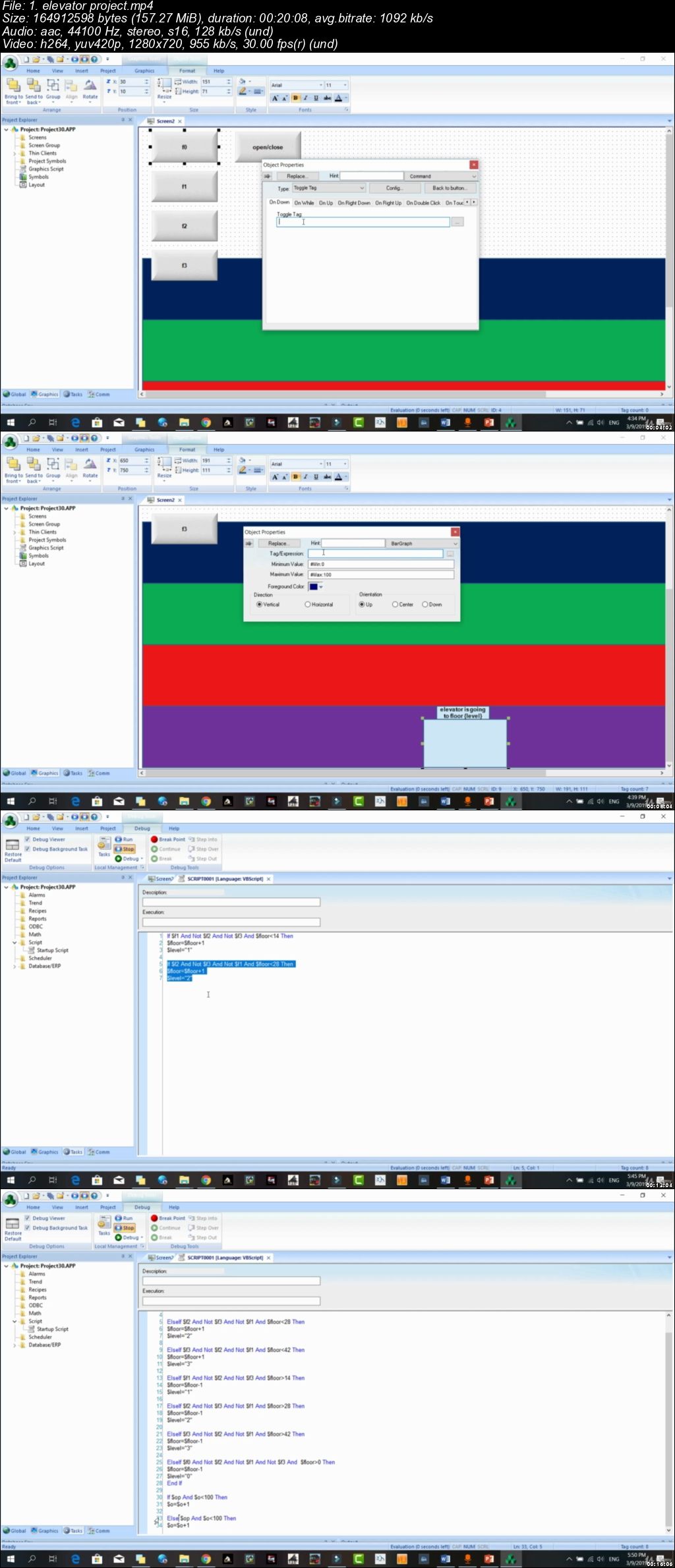The width and height of the screenshot is (675, 1568).
Task: Select the Vertical direction radio button
Action: [x=260, y=604]
